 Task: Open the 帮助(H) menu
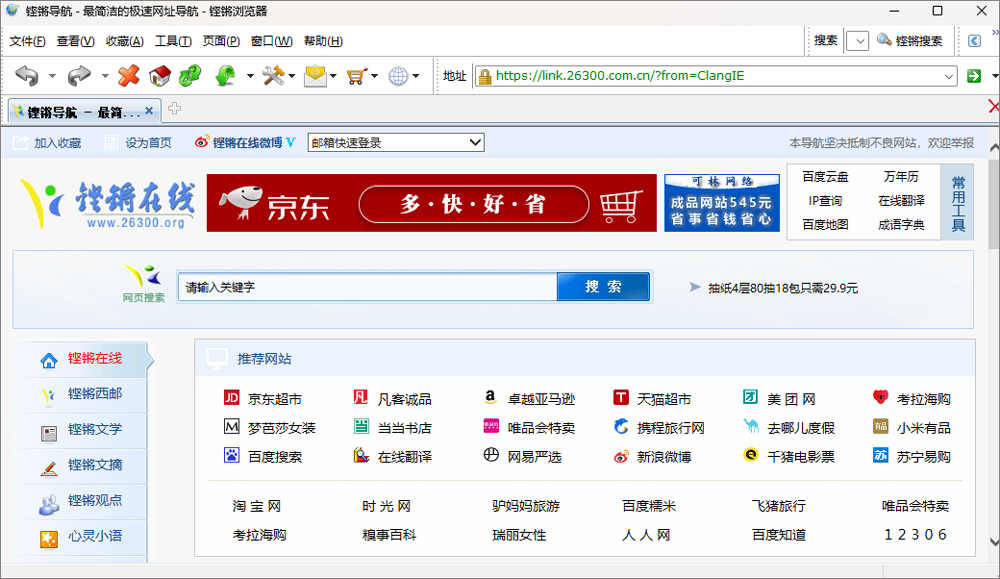pyautogui.click(x=323, y=41)
